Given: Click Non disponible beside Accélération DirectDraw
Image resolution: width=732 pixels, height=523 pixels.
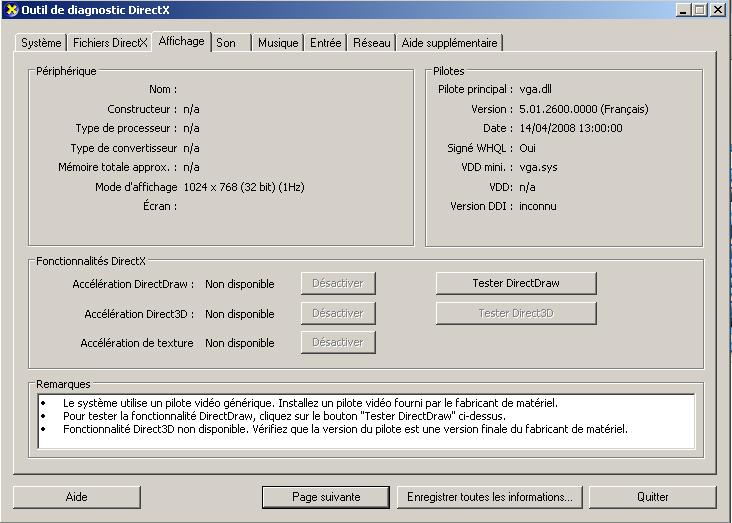Looking at the screenshot, I should point(239,284).
